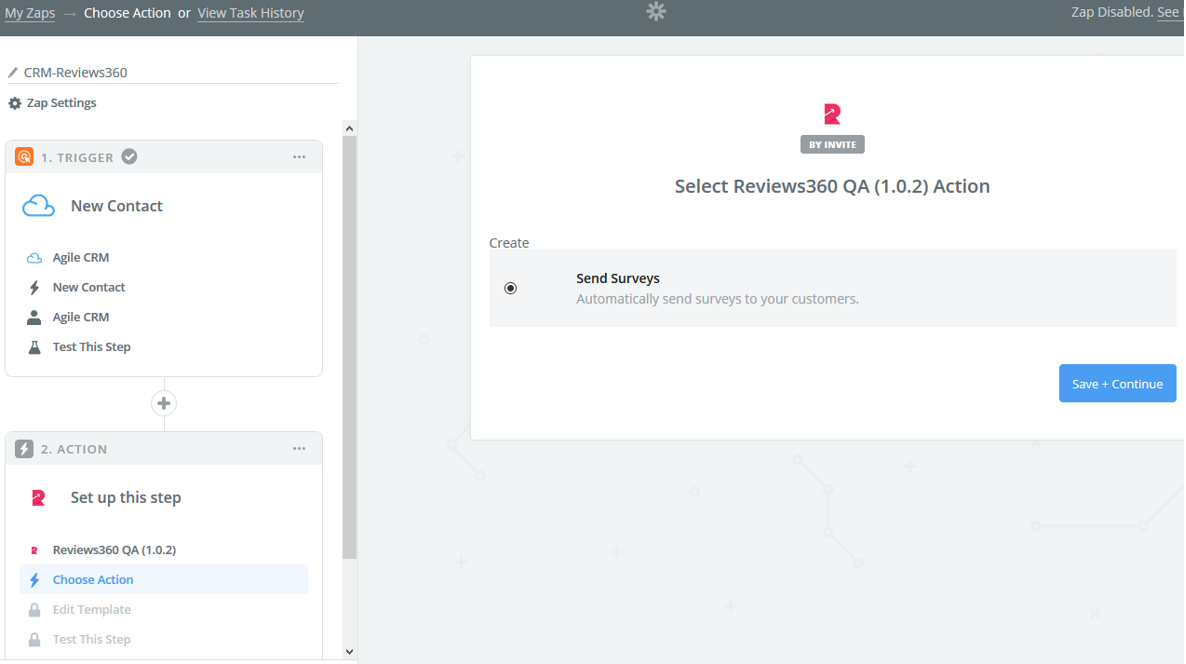This screenshot has width=1186, height=664.
Task: Select the Send Surveys radio button
Action: tap(511, 288)
